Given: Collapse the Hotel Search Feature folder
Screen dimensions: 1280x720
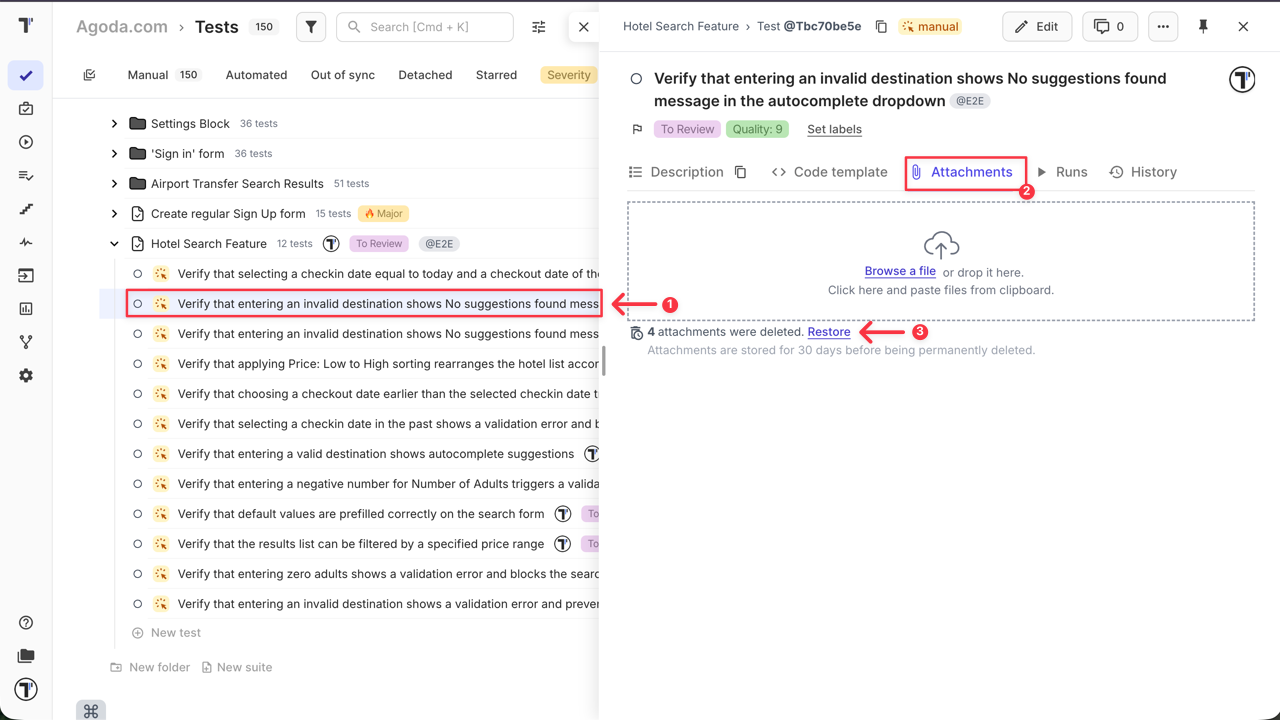Looking at the screenshot, I should coord(113,243).
